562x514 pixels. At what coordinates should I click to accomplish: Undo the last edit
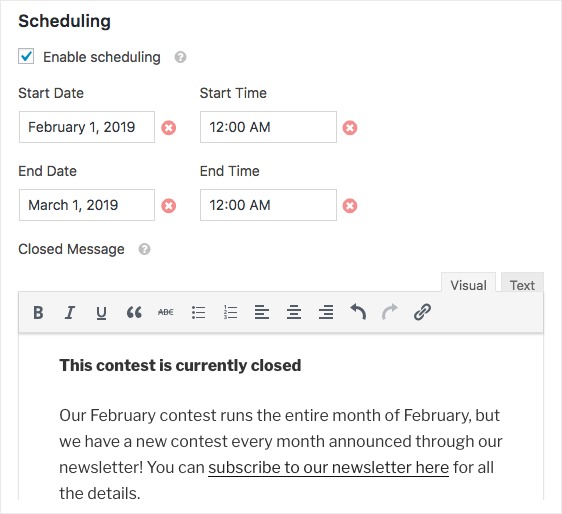click(358, 311)
